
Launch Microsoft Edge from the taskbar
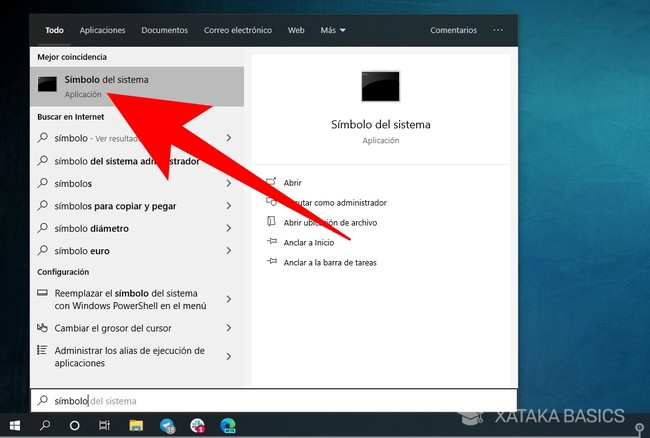pyautogui.click(x=228, y=426)
